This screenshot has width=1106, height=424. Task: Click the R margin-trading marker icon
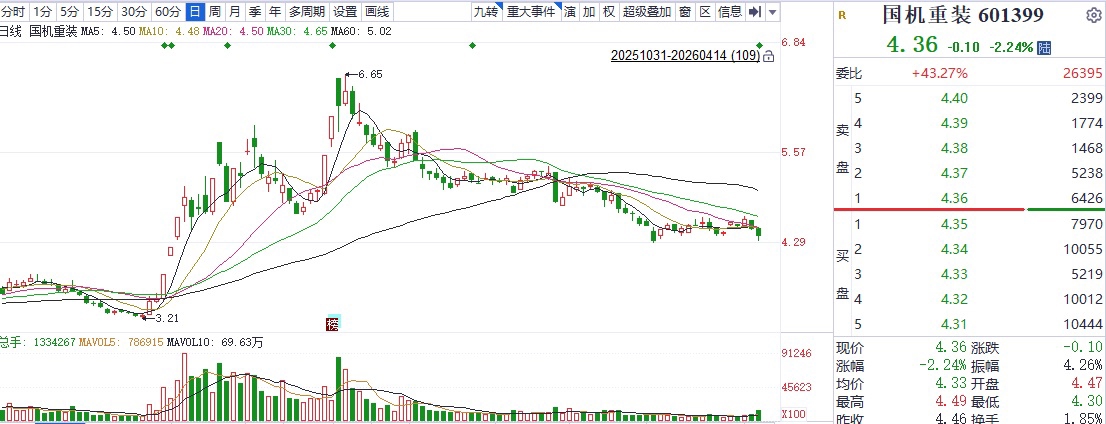842,15
